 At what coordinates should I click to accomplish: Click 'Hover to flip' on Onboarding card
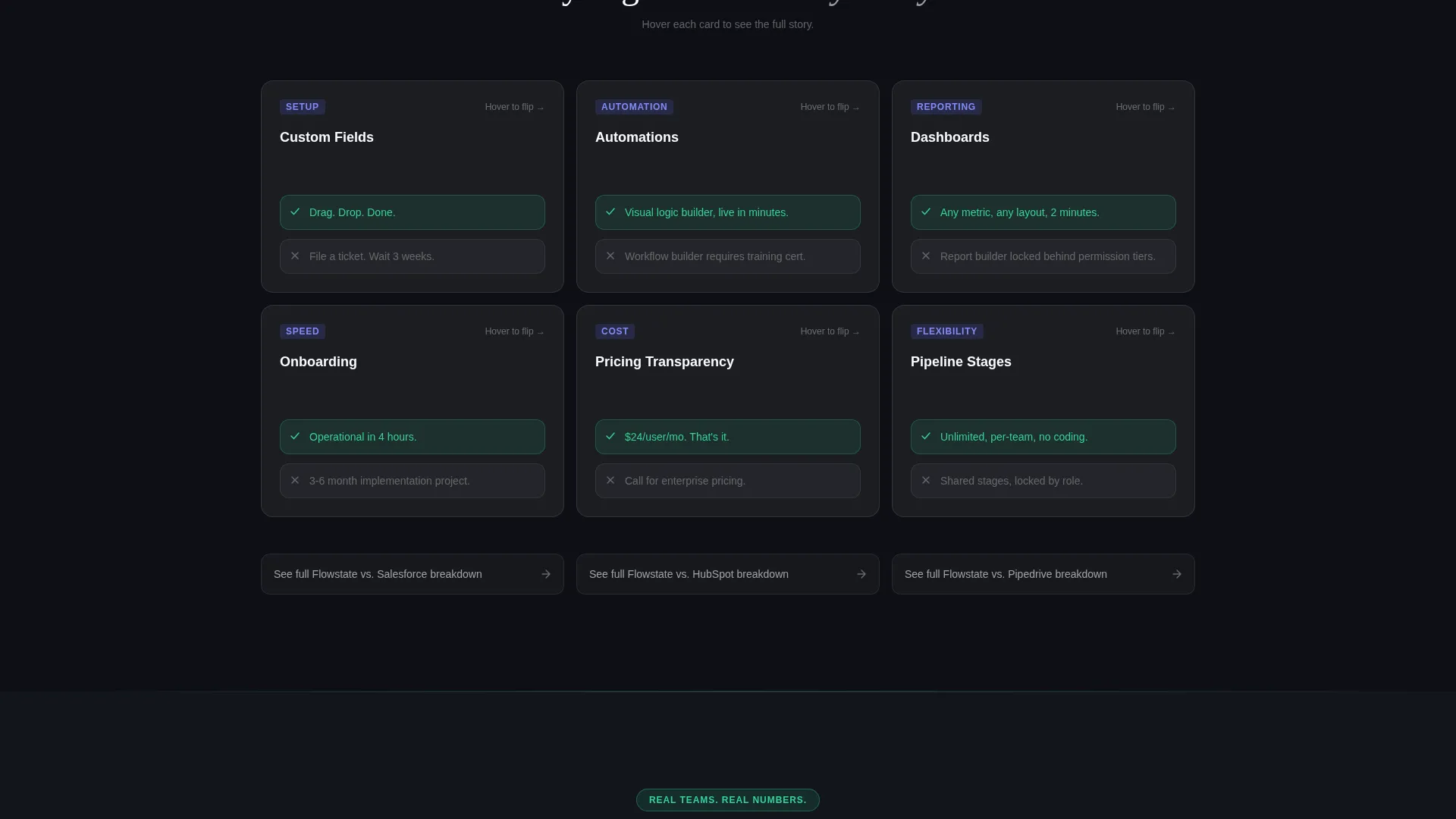click(x=515, y=331)
